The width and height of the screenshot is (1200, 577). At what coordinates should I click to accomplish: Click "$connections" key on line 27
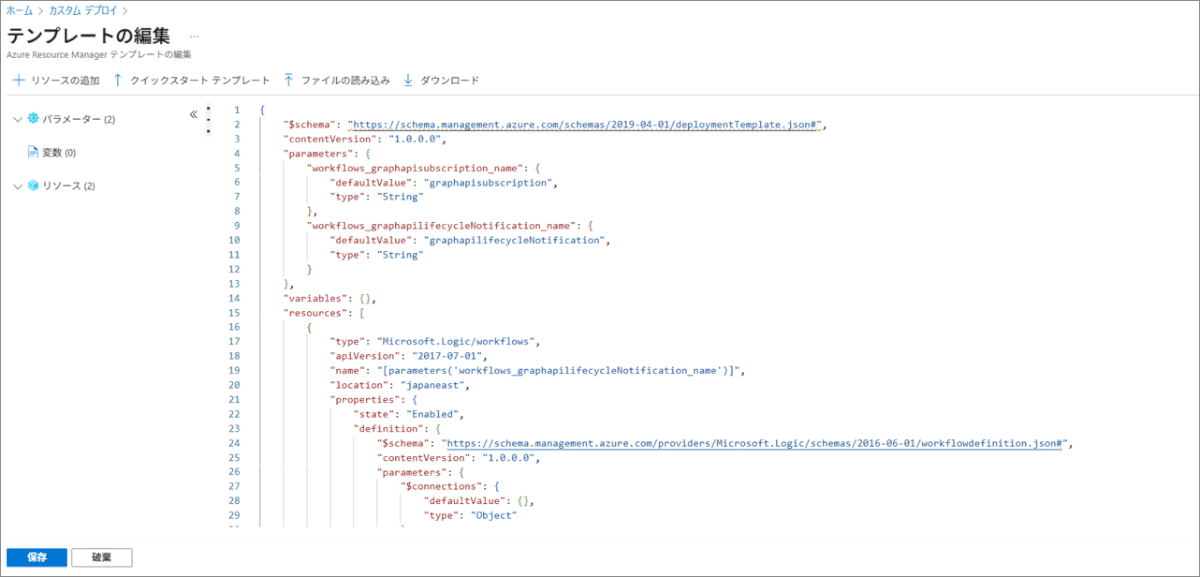pyautogui.click(x=442, y=487)
